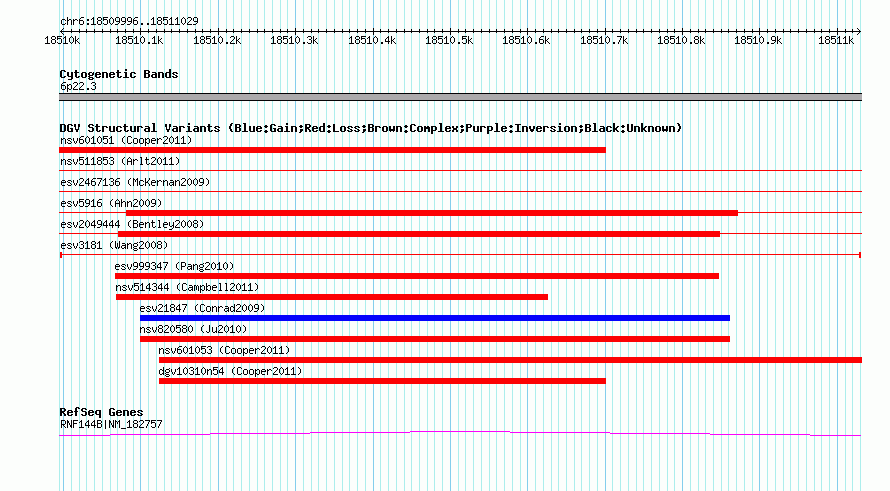
Task: Click the 18510.7k ruler tick label
Action: pos(604,40)
